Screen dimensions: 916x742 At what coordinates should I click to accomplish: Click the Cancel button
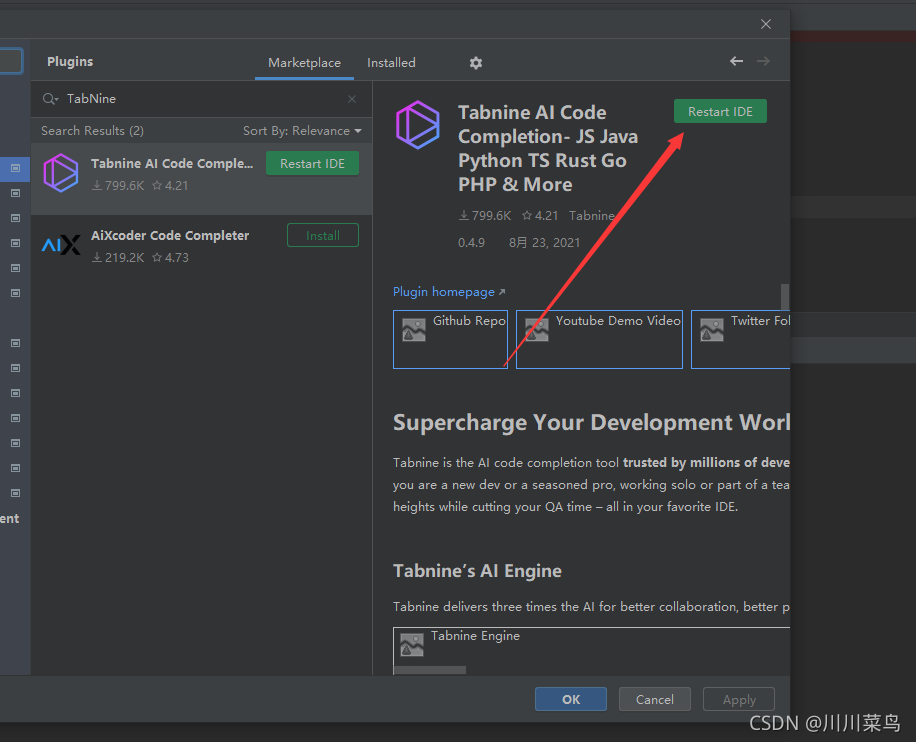(x=655, y=699)
